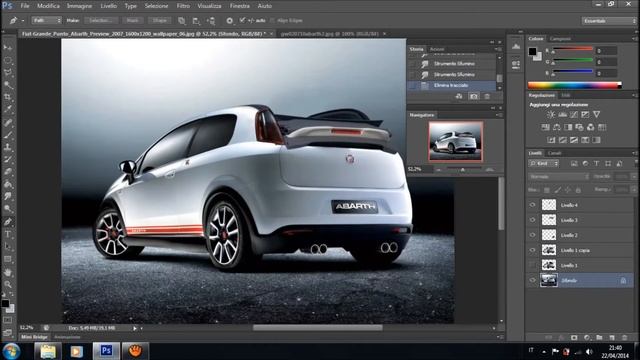Select the Clone Stamp tool
This screenshot has height=360, width=640.
8,147
